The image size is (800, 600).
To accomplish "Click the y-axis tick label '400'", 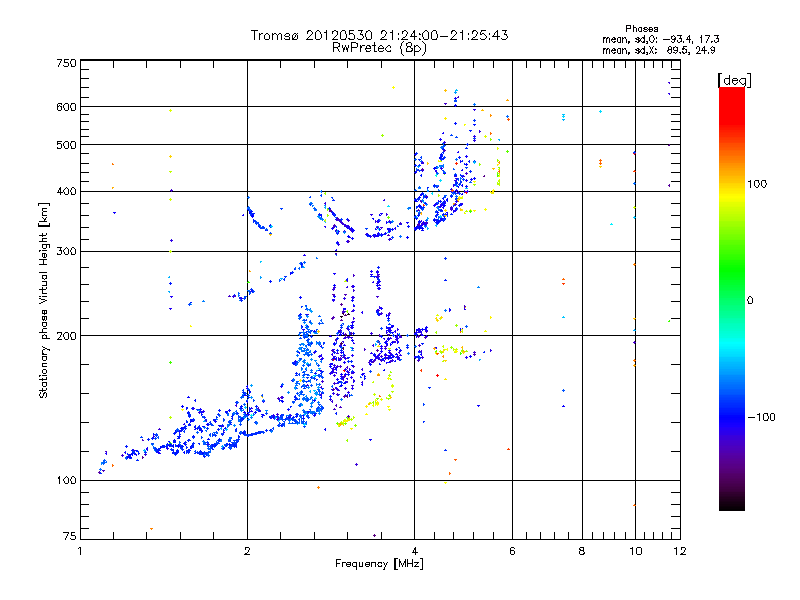I will [x=67, y=191].
